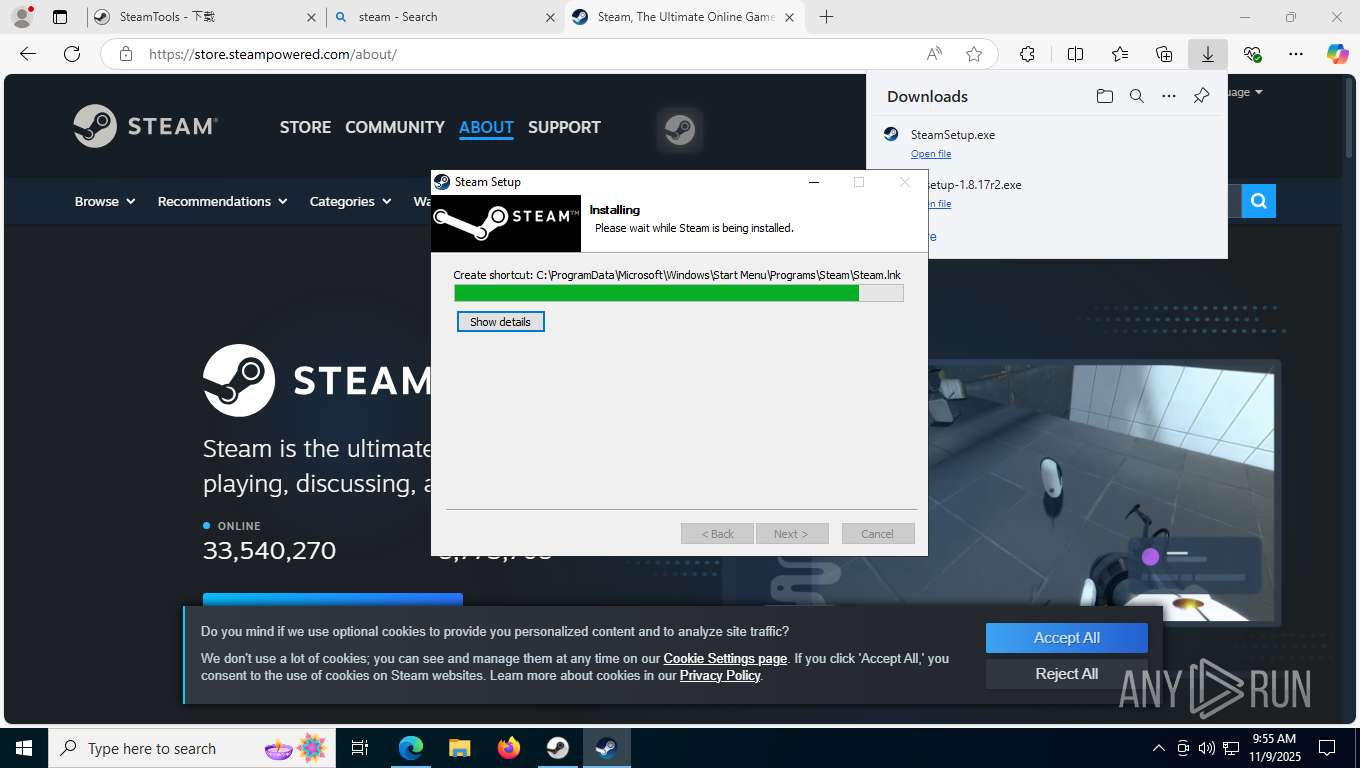Open Edge Settings and more menu

point(1296,54)
